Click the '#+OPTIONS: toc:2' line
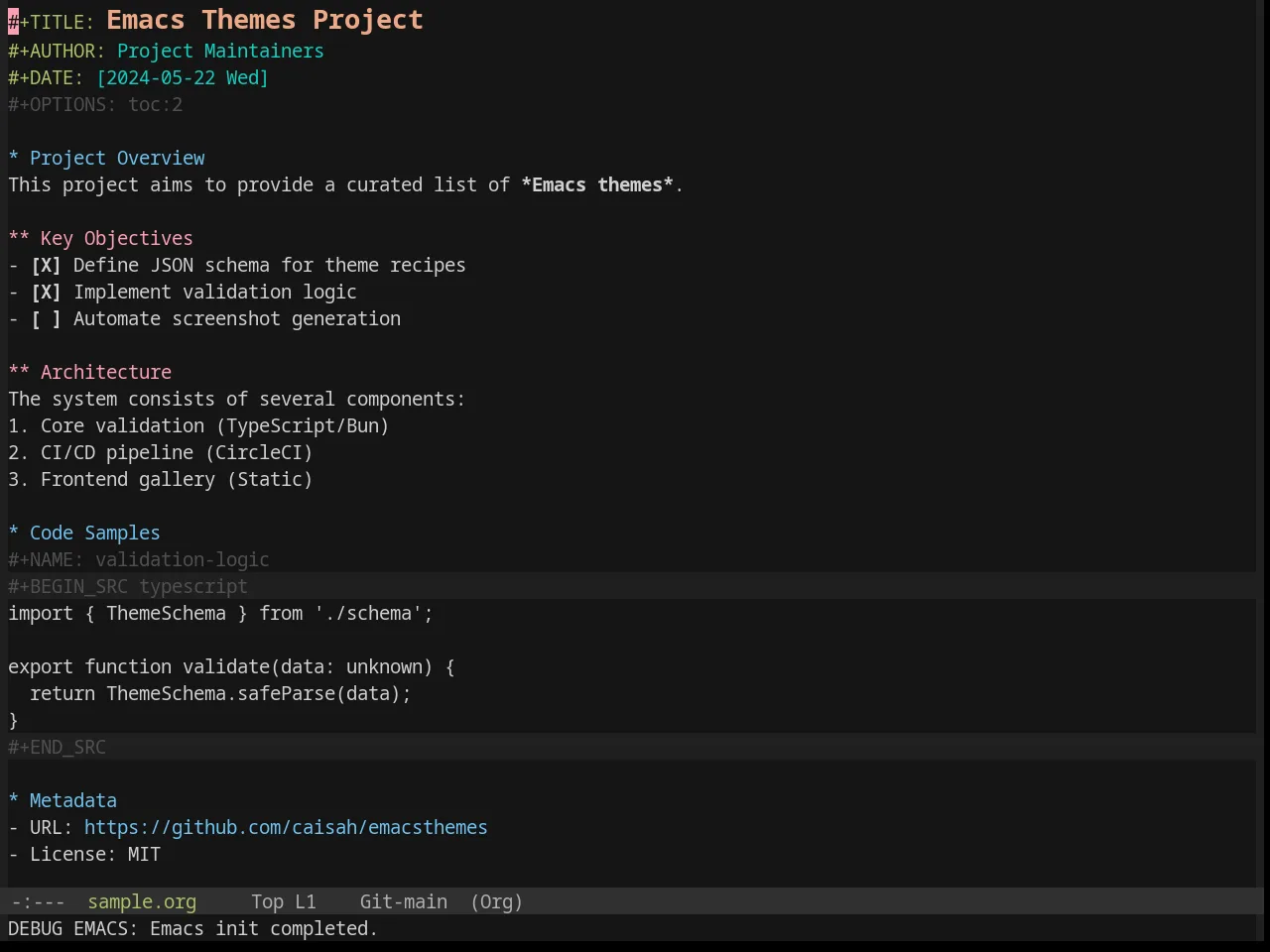 [95, 105]
